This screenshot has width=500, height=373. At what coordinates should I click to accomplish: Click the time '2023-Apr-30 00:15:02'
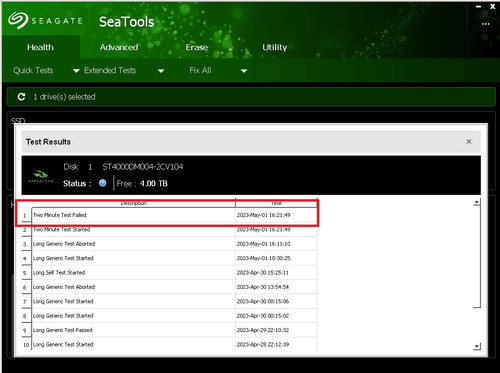coord(263,315)
